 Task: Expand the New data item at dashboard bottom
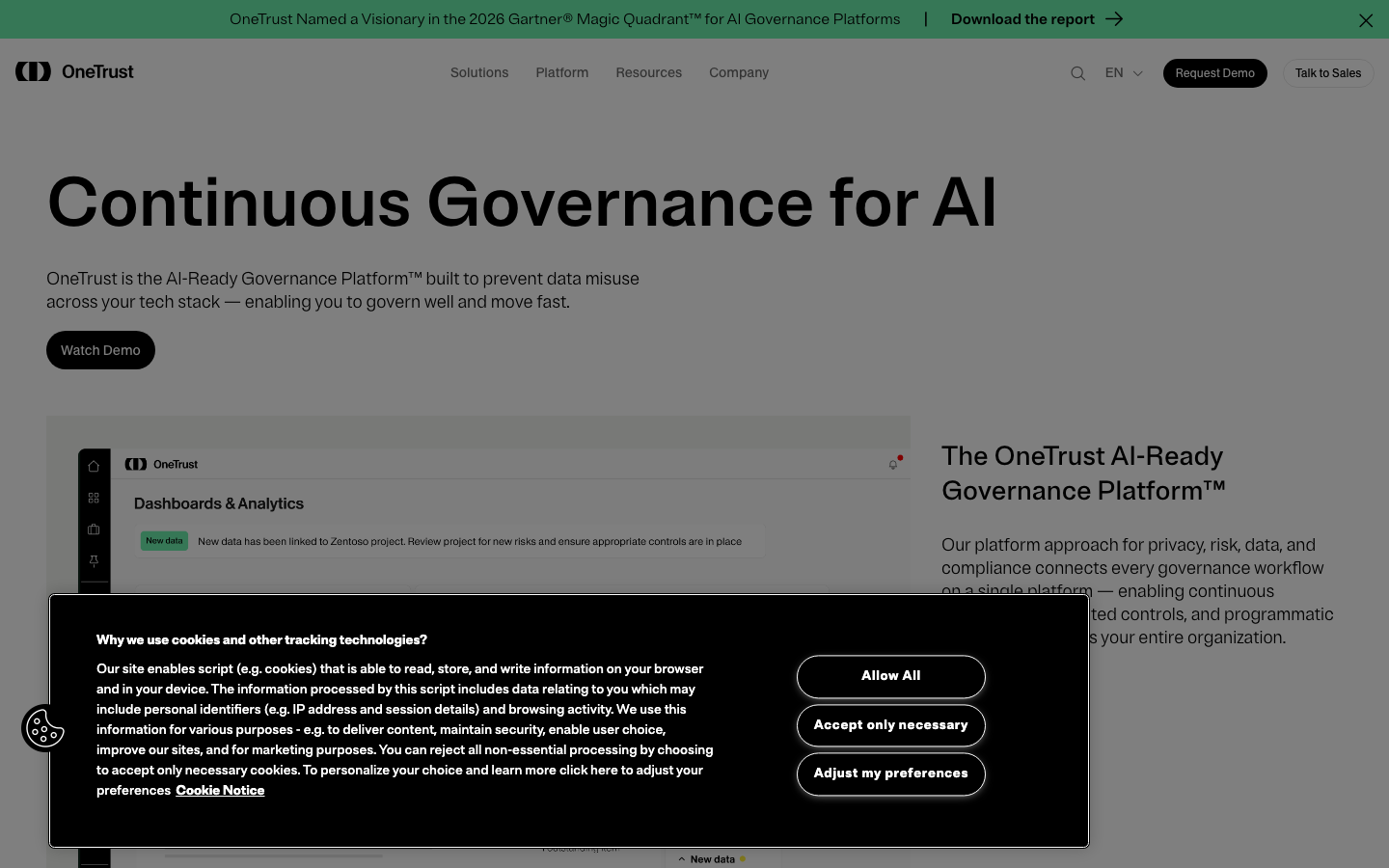click(712, 859)
